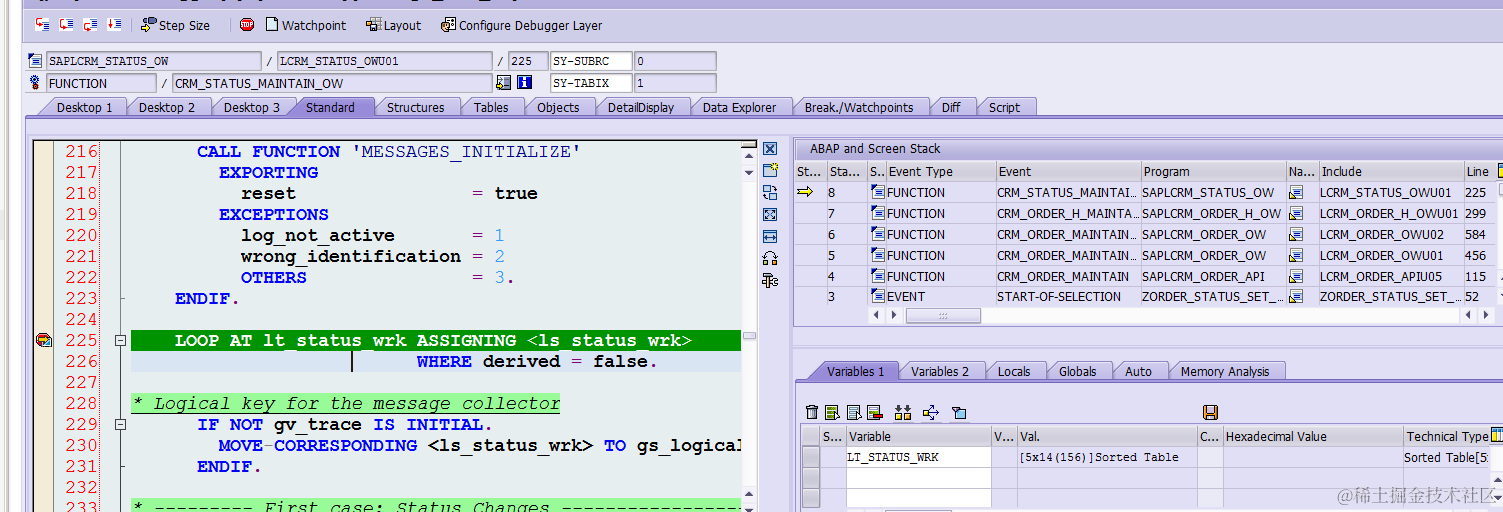Viewport: 1503px width, 512px height.
Task: Select the Tables tab
Action: click(x=491, y=107)
